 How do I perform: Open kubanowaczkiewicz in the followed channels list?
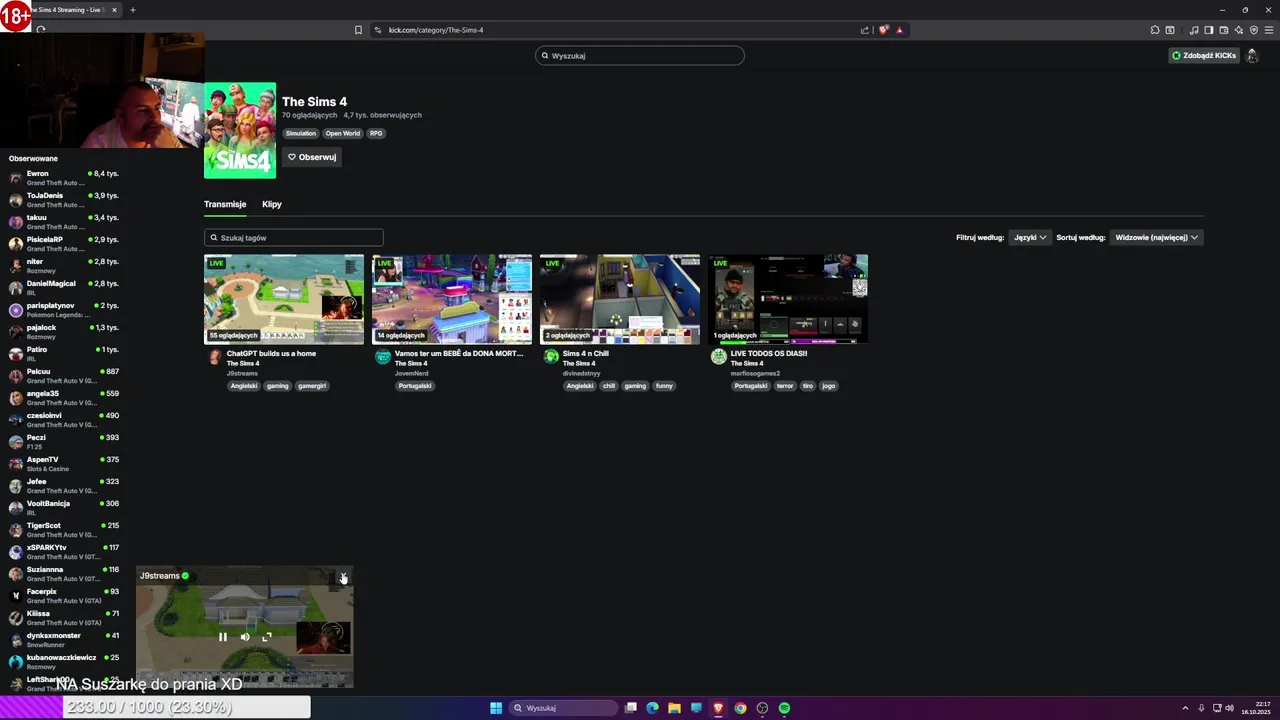pos(64,662)
